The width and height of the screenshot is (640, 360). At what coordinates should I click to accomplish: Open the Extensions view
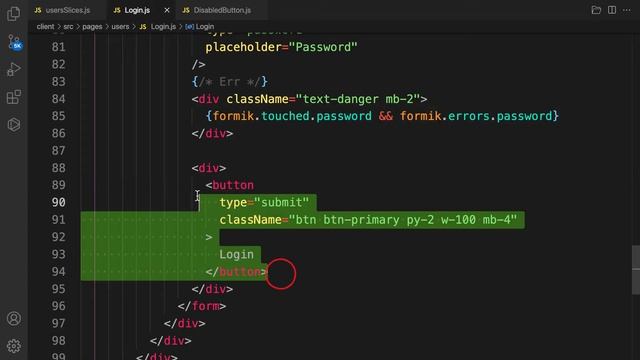[13, 97]
